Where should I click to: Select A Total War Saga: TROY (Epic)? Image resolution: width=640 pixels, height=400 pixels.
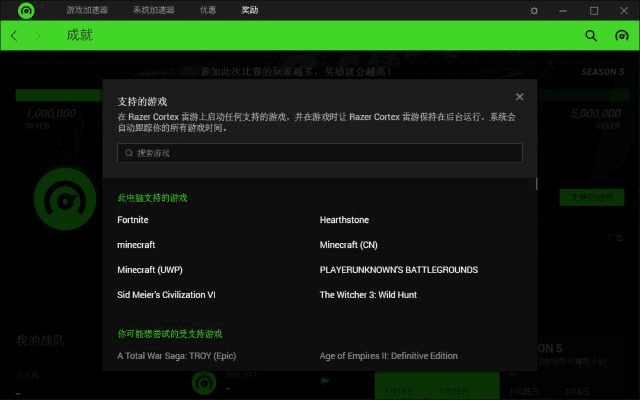tap(177, 356)
